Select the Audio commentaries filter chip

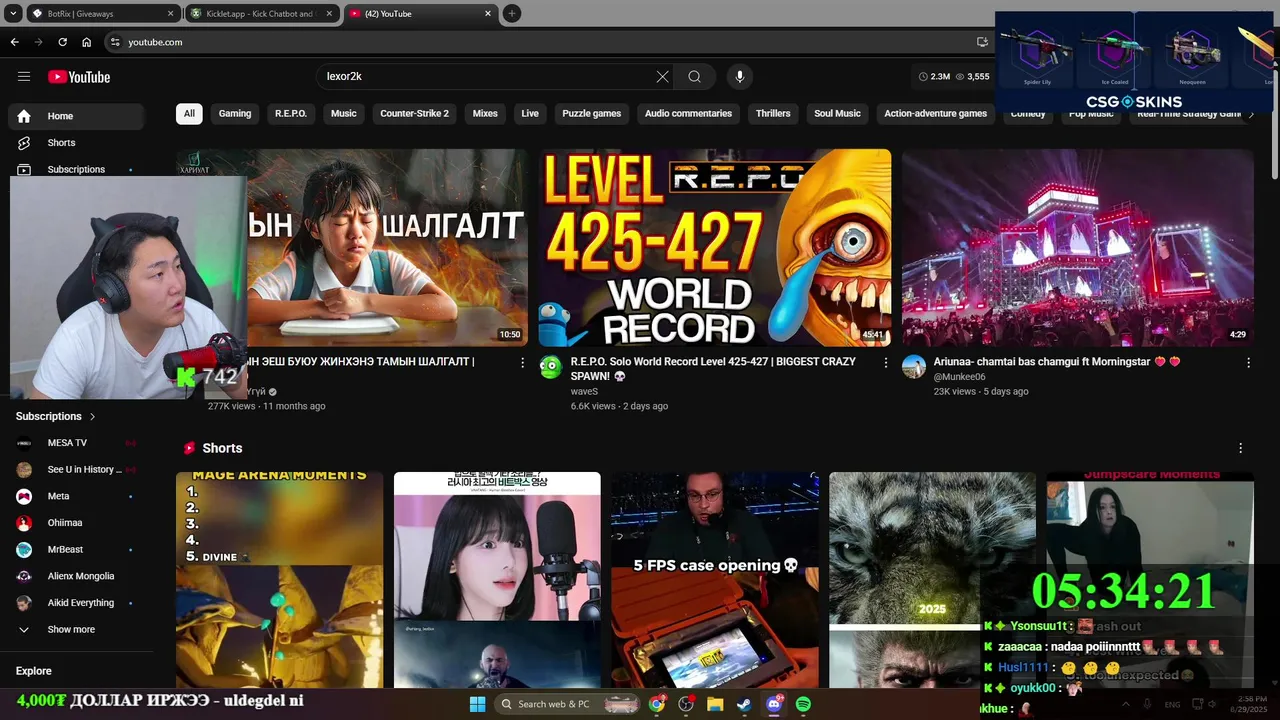coord(688,113)
